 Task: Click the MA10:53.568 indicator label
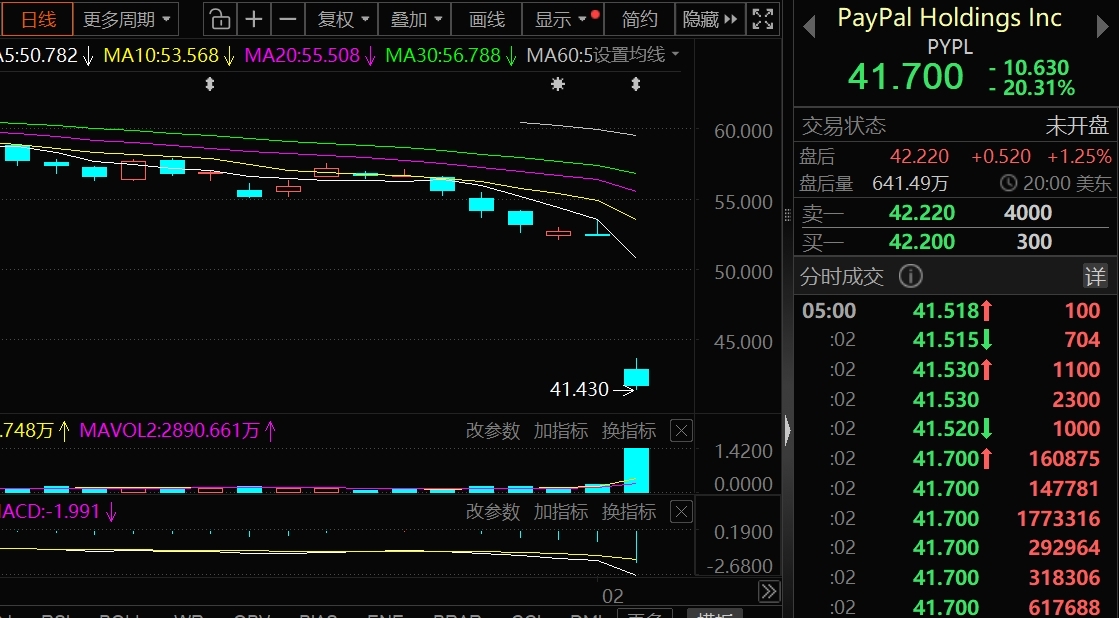168,55
